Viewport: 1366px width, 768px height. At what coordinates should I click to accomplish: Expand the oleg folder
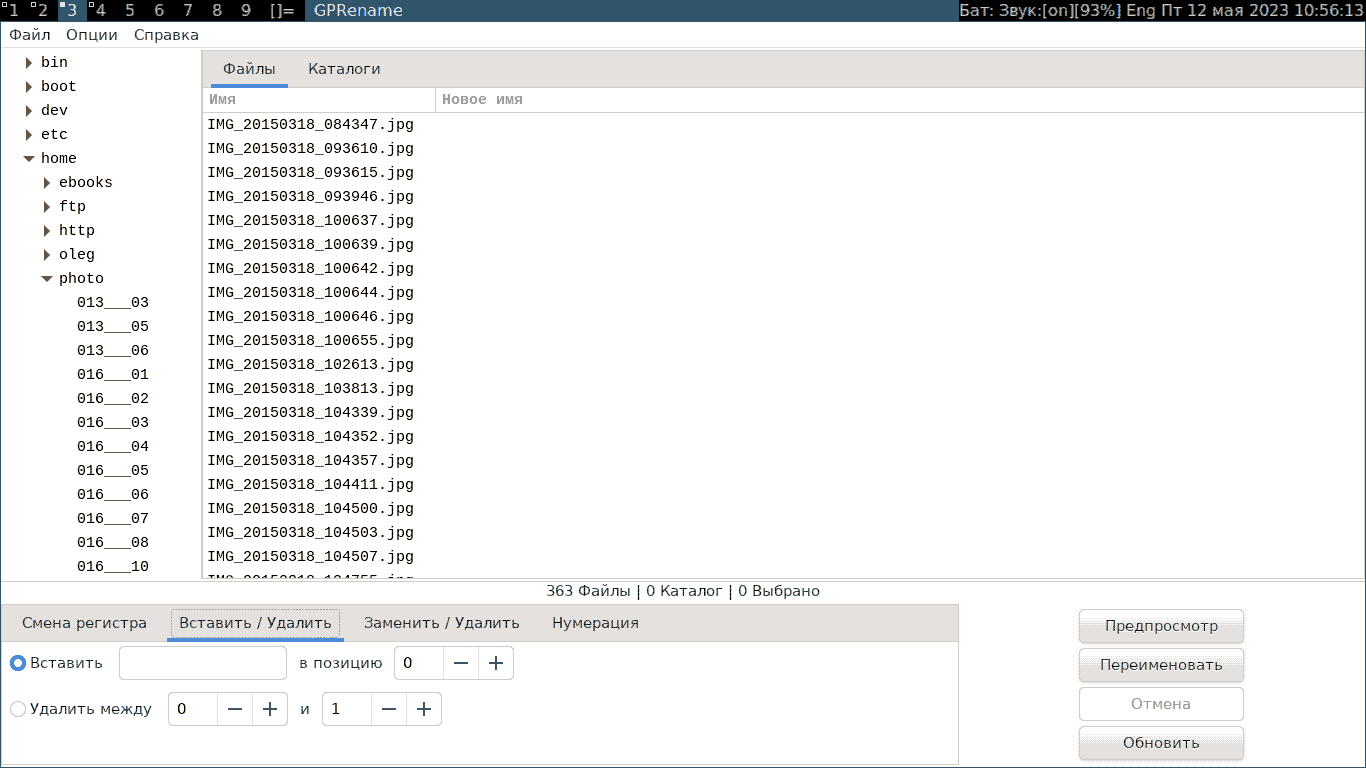click(47, 255)
